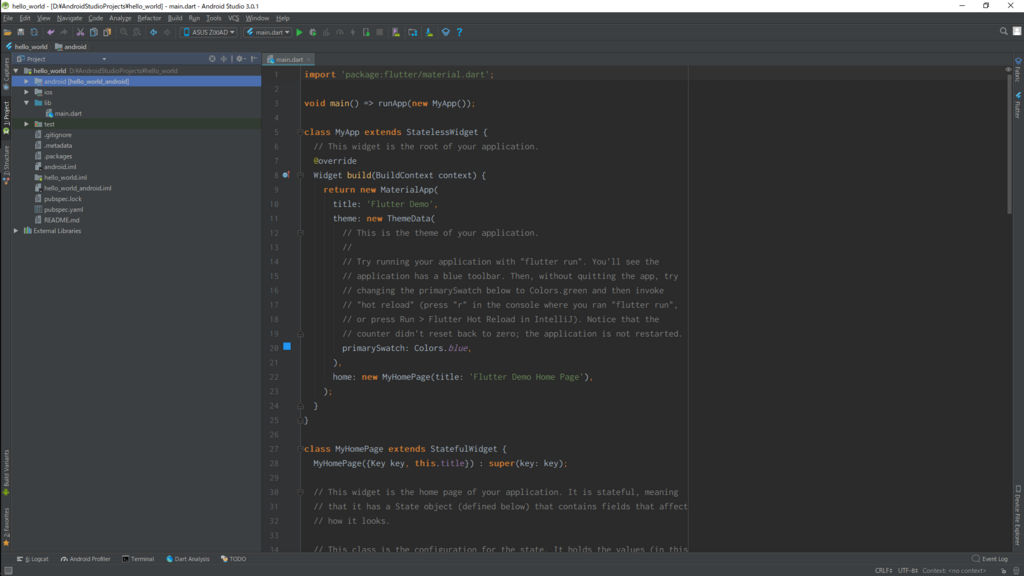Expand the android folder node
The height and width of the screenshot is (576, 1024).
coord(27,82)
